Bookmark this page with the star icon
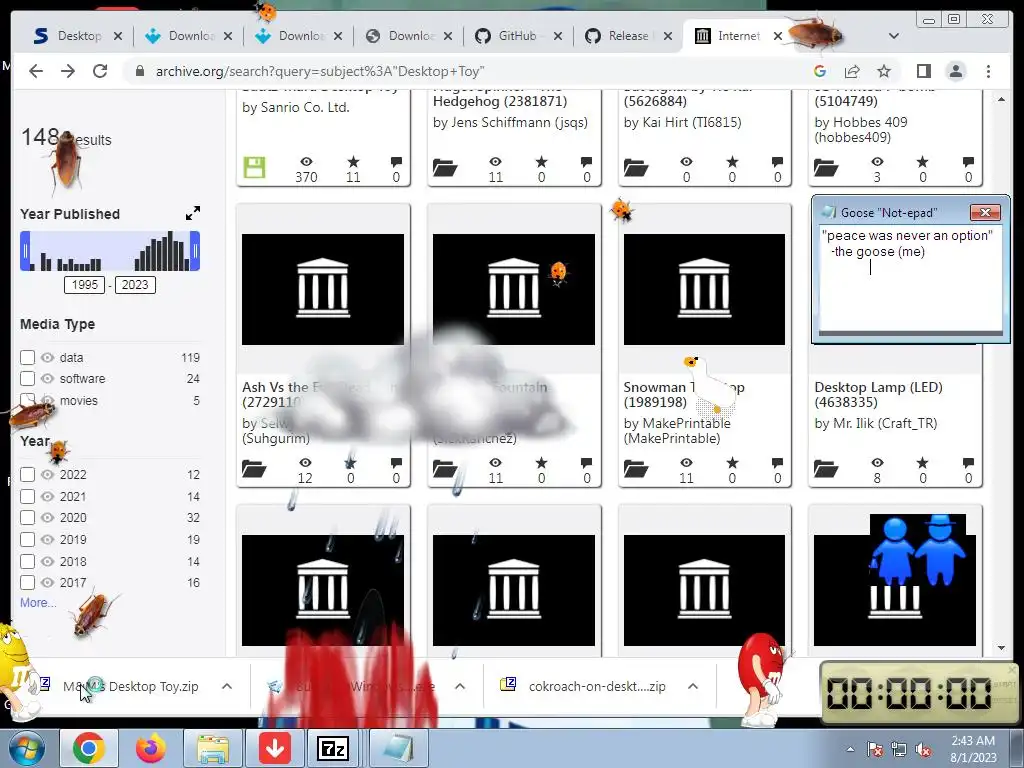Viewport: 1024px width, 768px height. tap(884, 71)
